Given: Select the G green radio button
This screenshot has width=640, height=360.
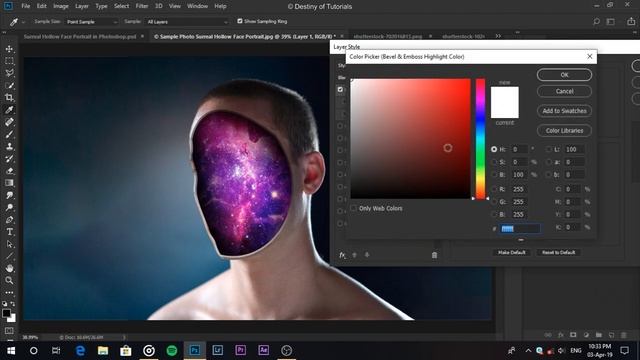Looking at the screenshot, I should [494, 202].
